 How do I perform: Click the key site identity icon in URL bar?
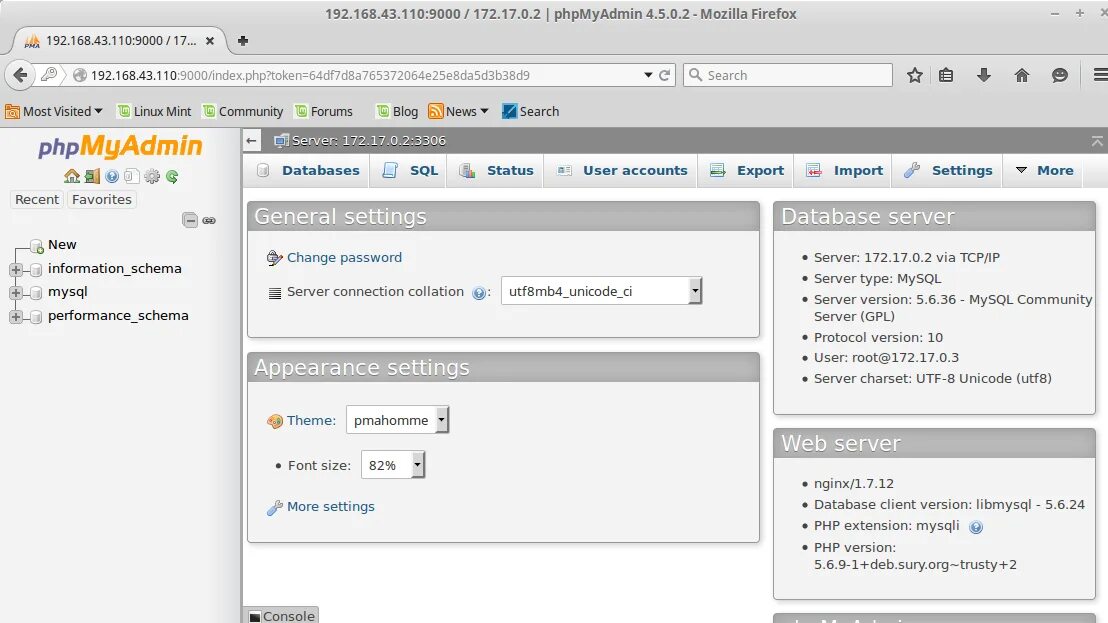click(x=49, y=74)
